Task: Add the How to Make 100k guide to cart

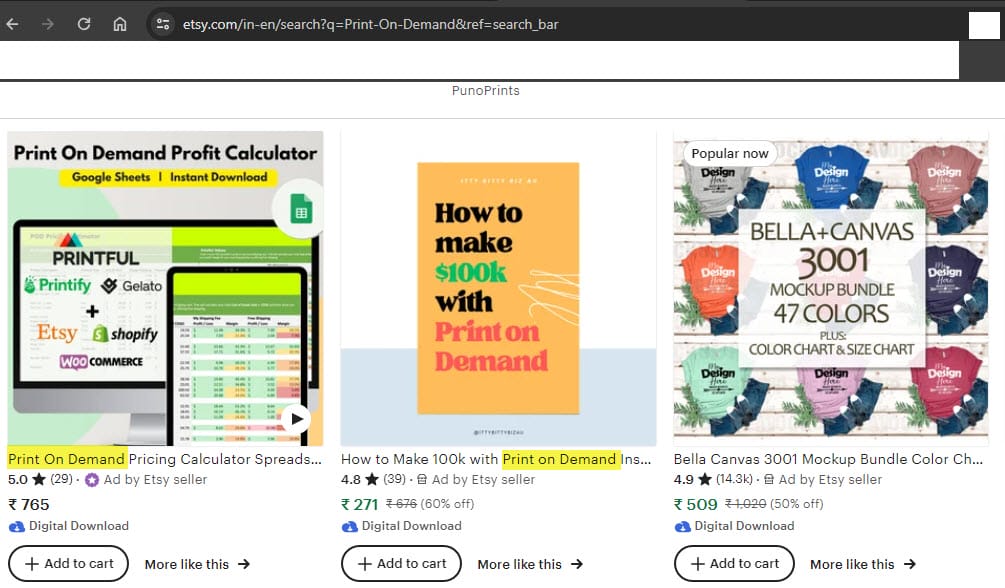Action: [x=401, y=564]
